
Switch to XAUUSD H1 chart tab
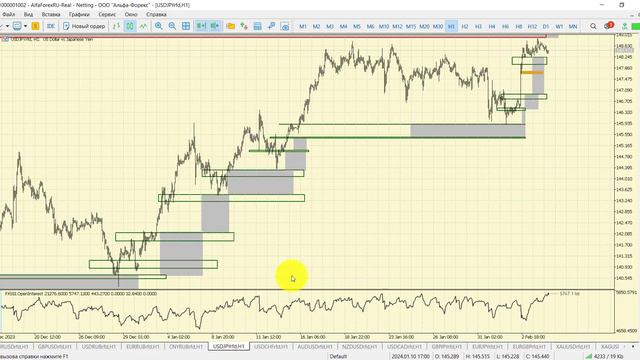(x=573, y=347)
